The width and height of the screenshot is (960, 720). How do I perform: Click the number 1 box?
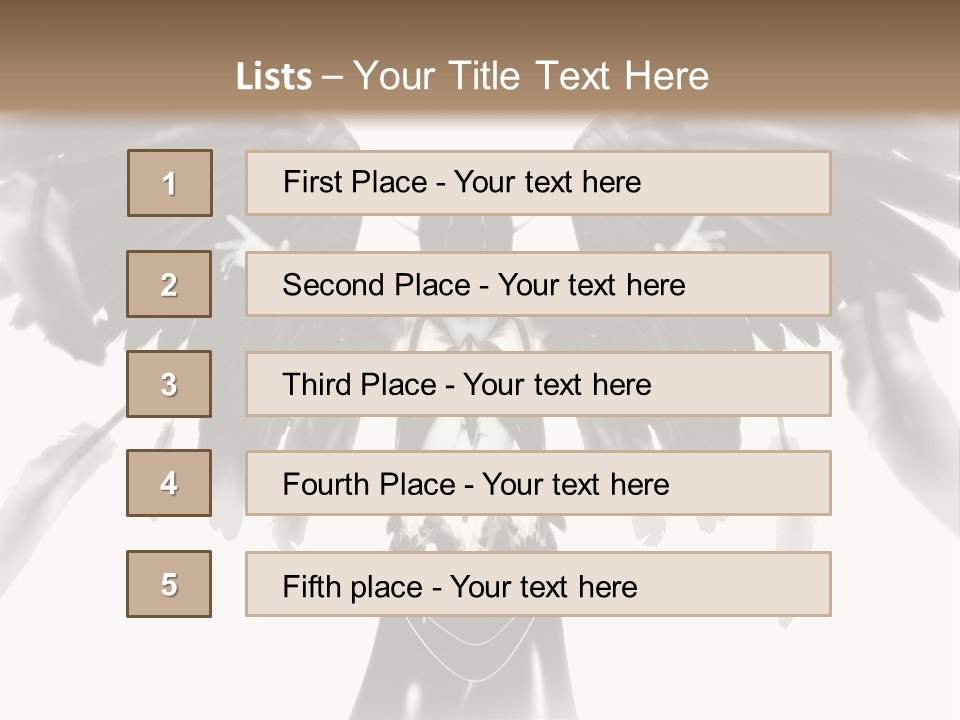170,183
